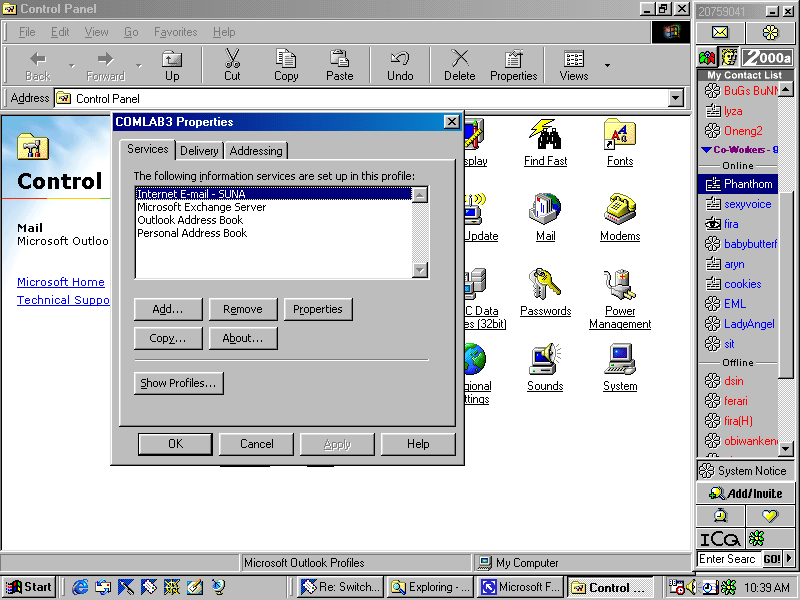Click the Back toolbar button
Image resolution: width=800 pixels, height=600 pixels.
coord(38,65)
